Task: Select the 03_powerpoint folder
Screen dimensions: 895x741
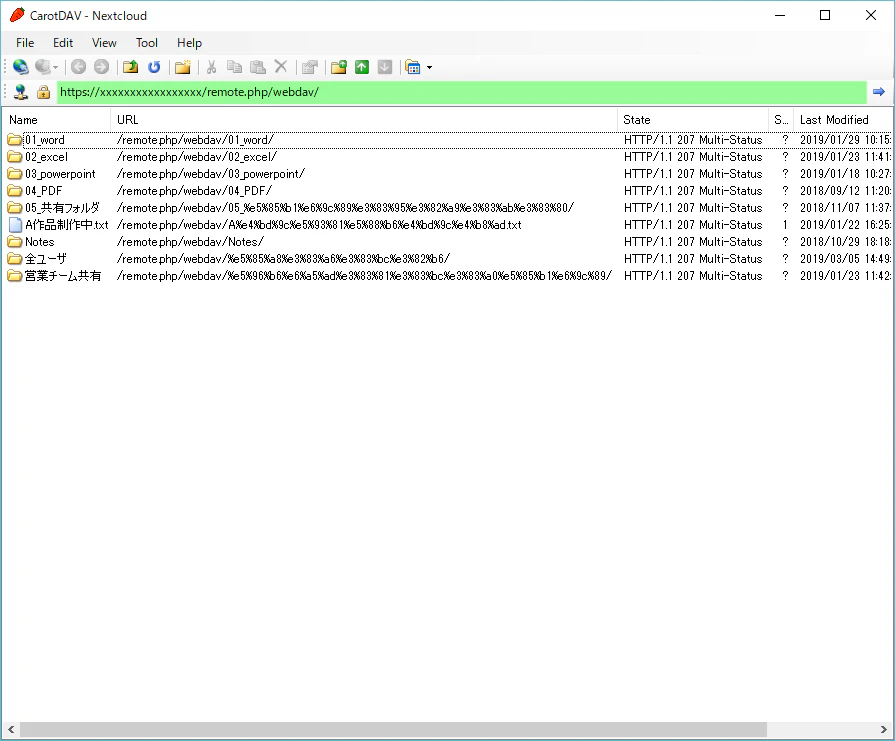Action: coord(60,174)
